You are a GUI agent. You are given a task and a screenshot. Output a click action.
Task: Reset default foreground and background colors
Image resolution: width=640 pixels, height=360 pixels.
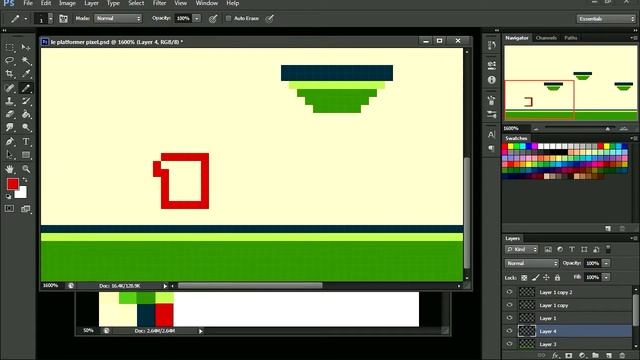[x=9, y=196]
